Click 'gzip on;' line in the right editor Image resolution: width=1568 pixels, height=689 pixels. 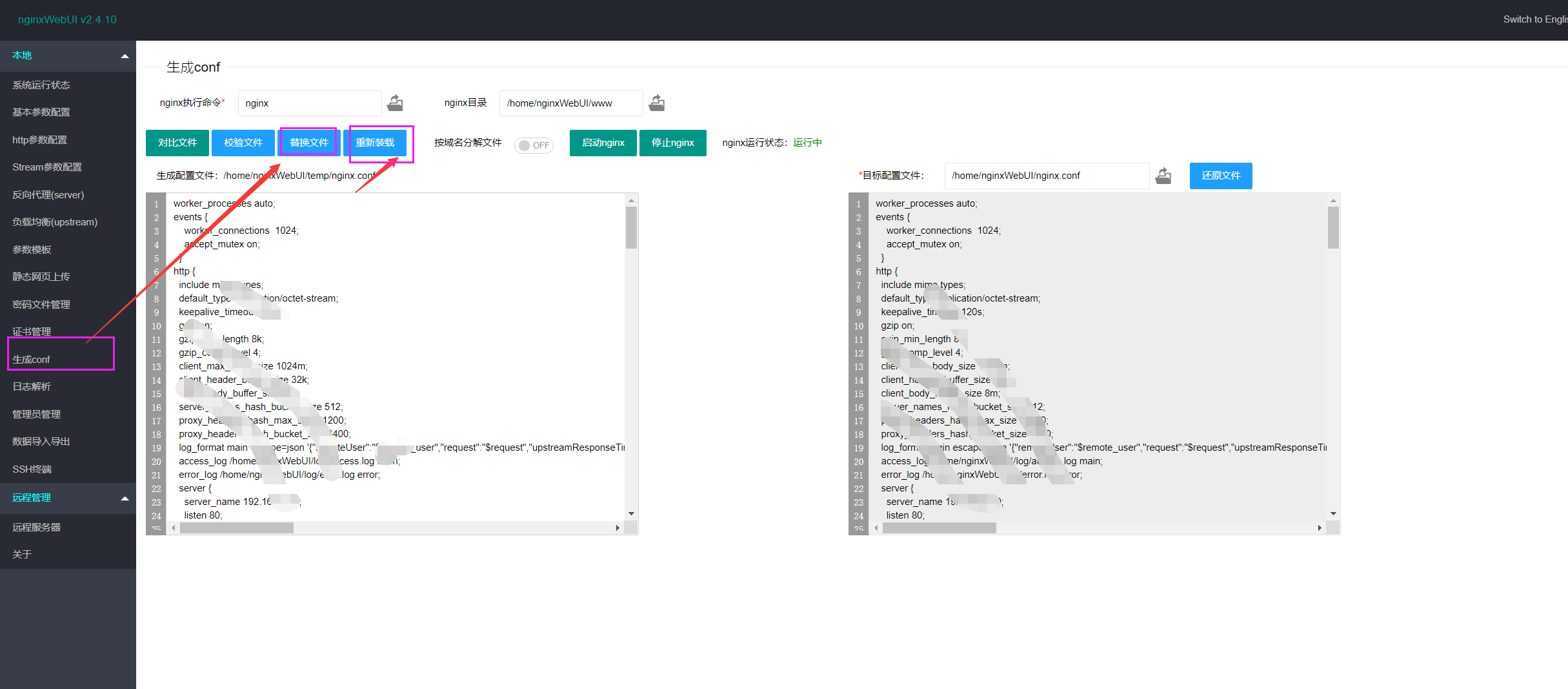(x=897, y=325)
